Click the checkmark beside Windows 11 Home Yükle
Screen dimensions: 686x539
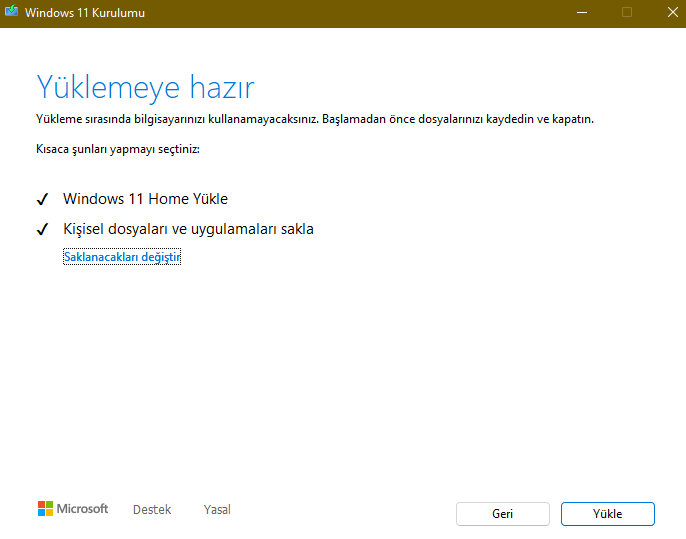pyautogui.click(x=42, y=200)
